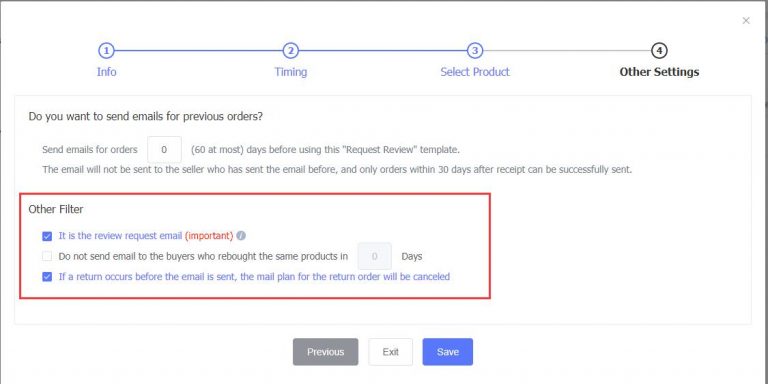Click the blue Save button
Screen dimensions: 768x384
click(x=448, y=352)
